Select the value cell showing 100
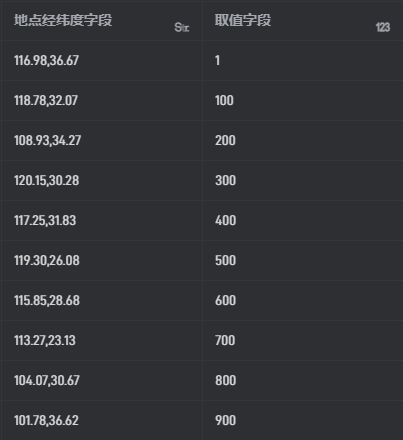This screenshot has width=403, height=440. tap(303, 100)
